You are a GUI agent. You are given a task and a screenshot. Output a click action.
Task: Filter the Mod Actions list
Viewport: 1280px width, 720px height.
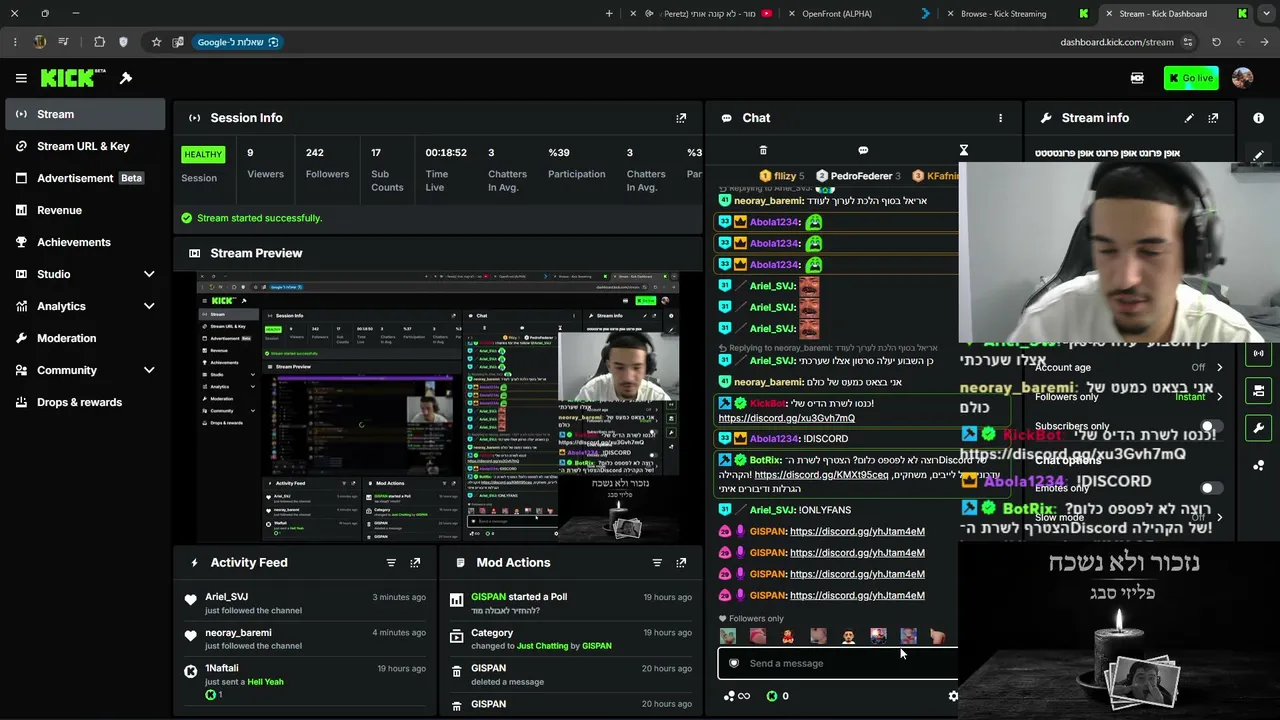pyautogui.click(x=657, y=563)
